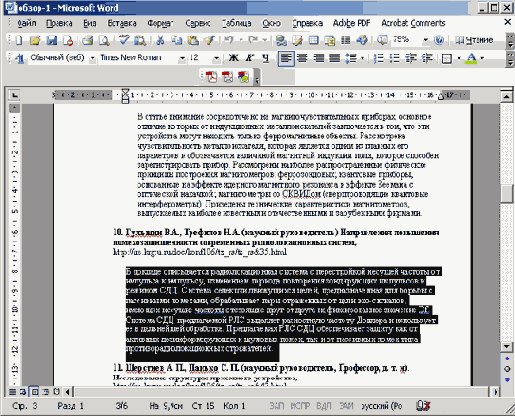Open the Document Map pane
The height and width of the screenshot is (416, 515).
(x=382, y=40)
